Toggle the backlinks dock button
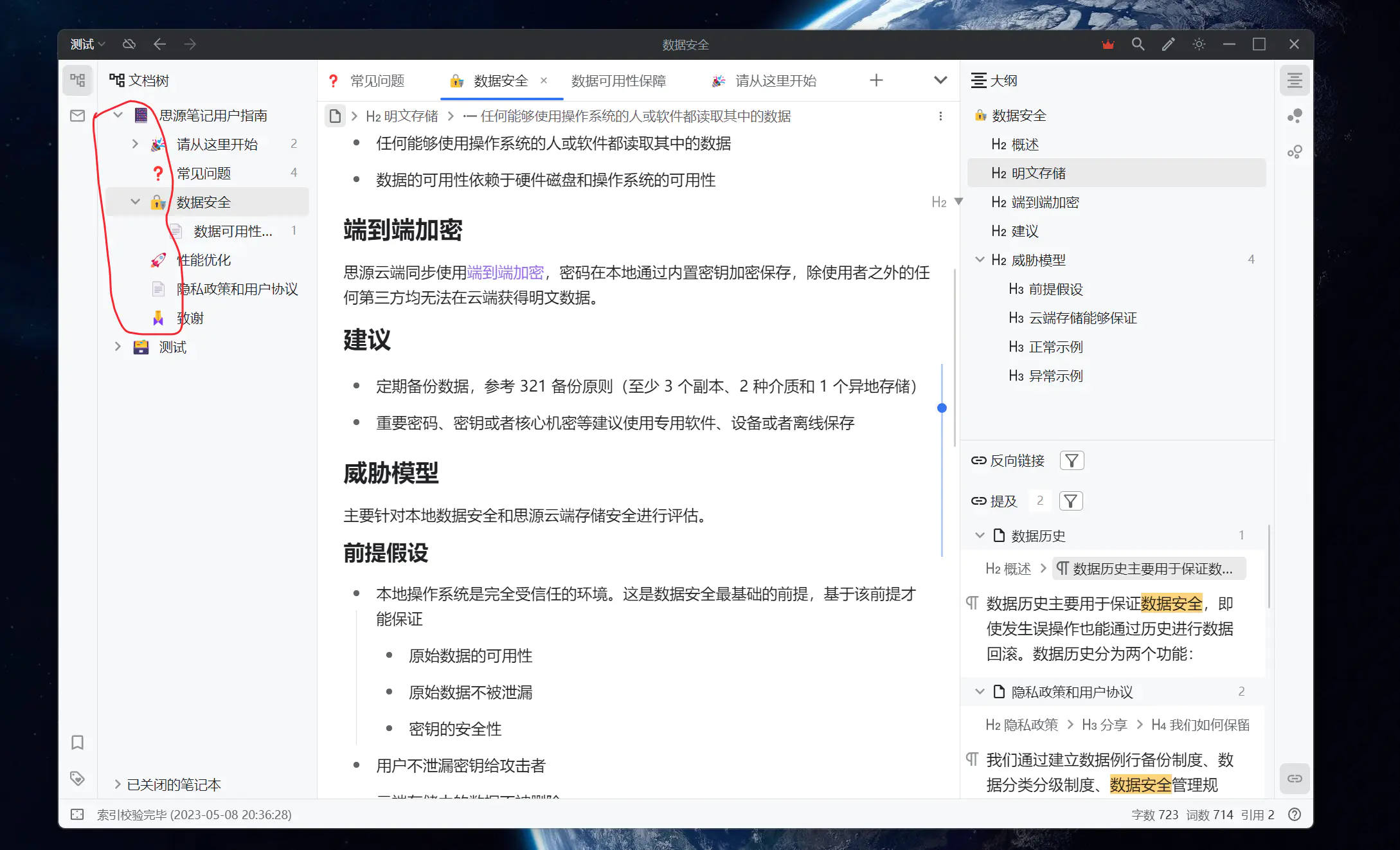 click(1295, 779)
